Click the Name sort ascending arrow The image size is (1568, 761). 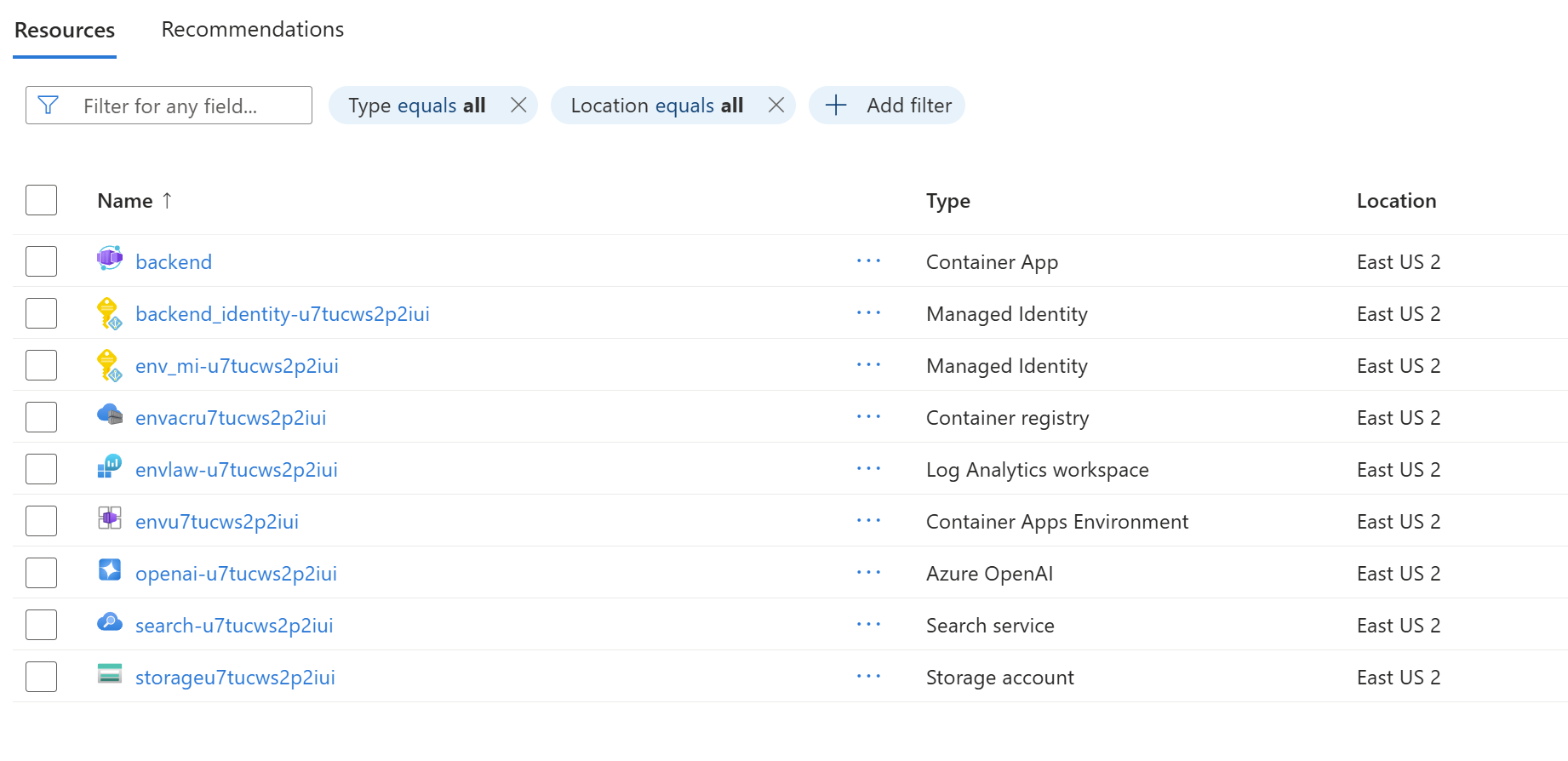pyautogui.click(x=167, y=200)
